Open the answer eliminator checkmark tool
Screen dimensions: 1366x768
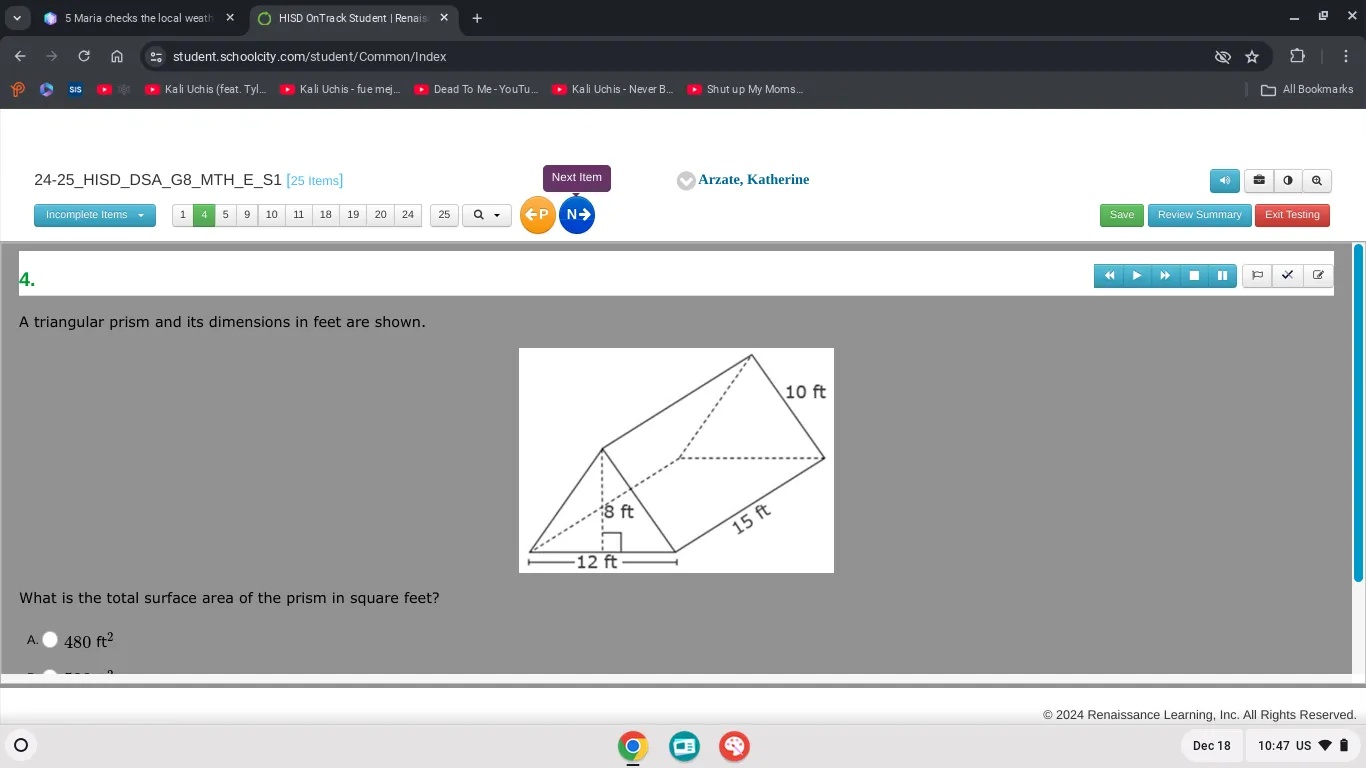[1287, 275]
